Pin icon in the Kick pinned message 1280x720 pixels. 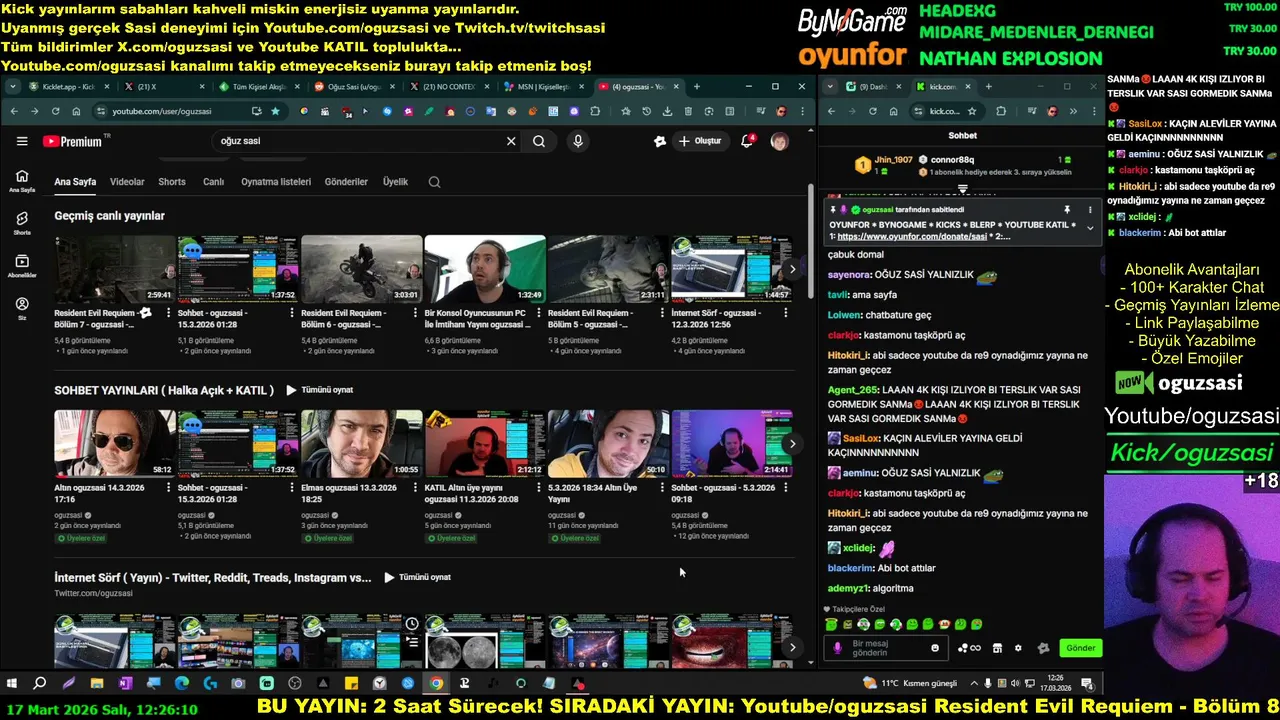[1067, 210]
